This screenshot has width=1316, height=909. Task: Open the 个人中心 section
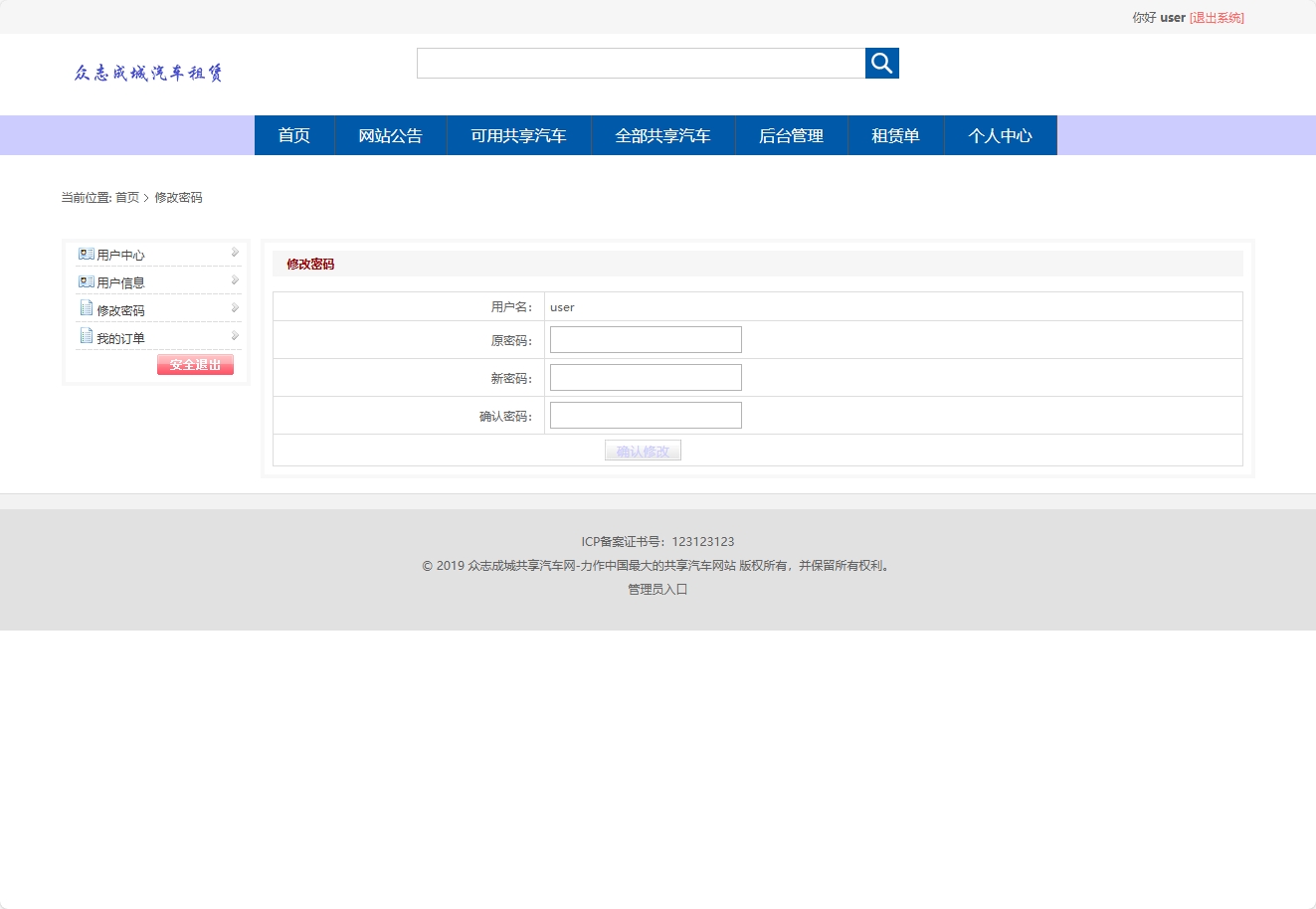pos(1001,135)
